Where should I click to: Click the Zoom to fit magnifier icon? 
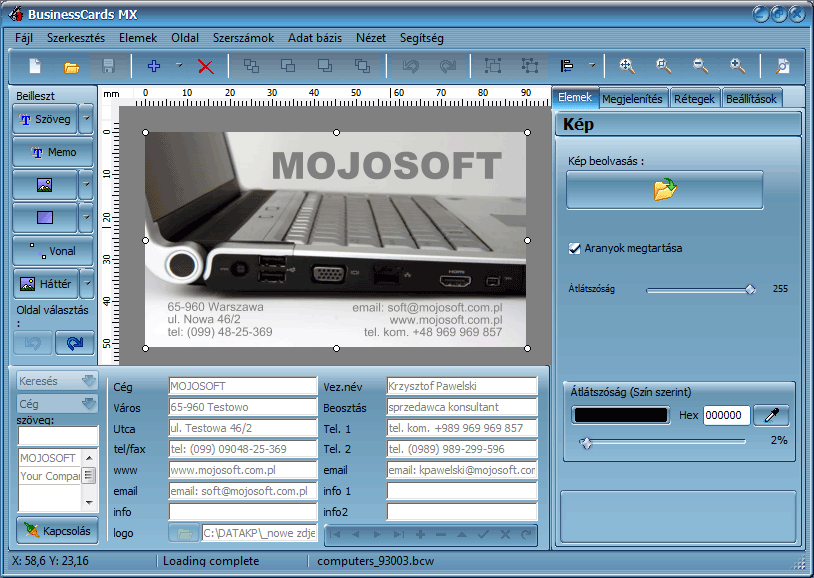[x=627, y=66]
